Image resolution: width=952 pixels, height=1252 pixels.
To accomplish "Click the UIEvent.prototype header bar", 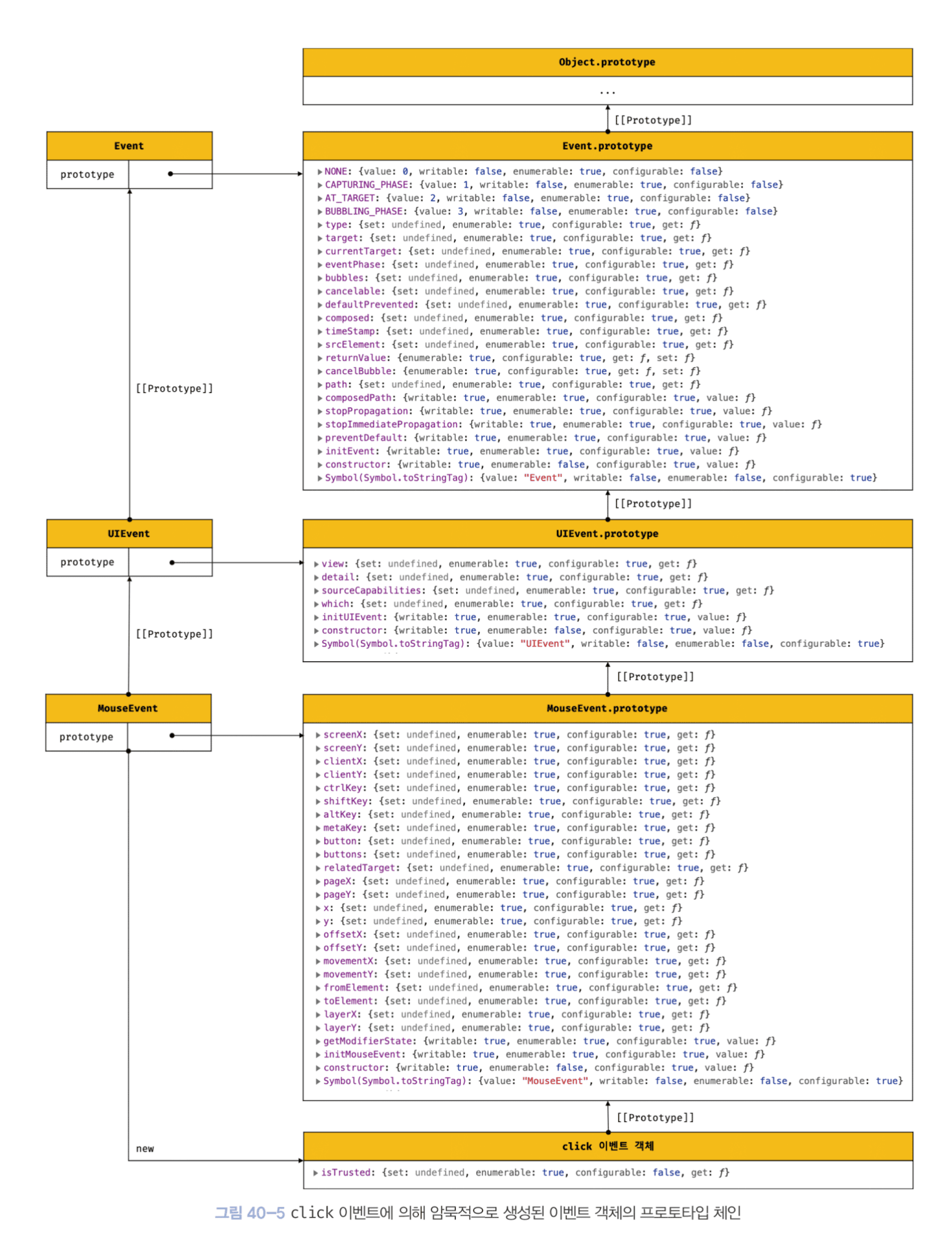I will click(x=607, y=533).
